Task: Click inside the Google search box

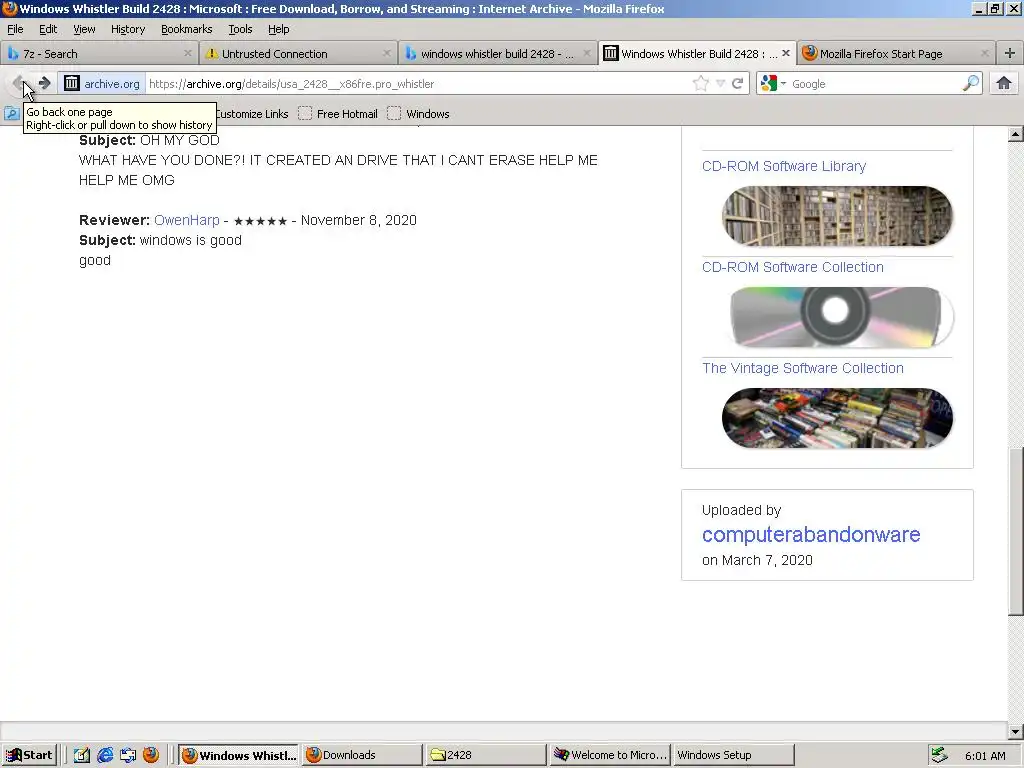Action: tap(874, 84)
